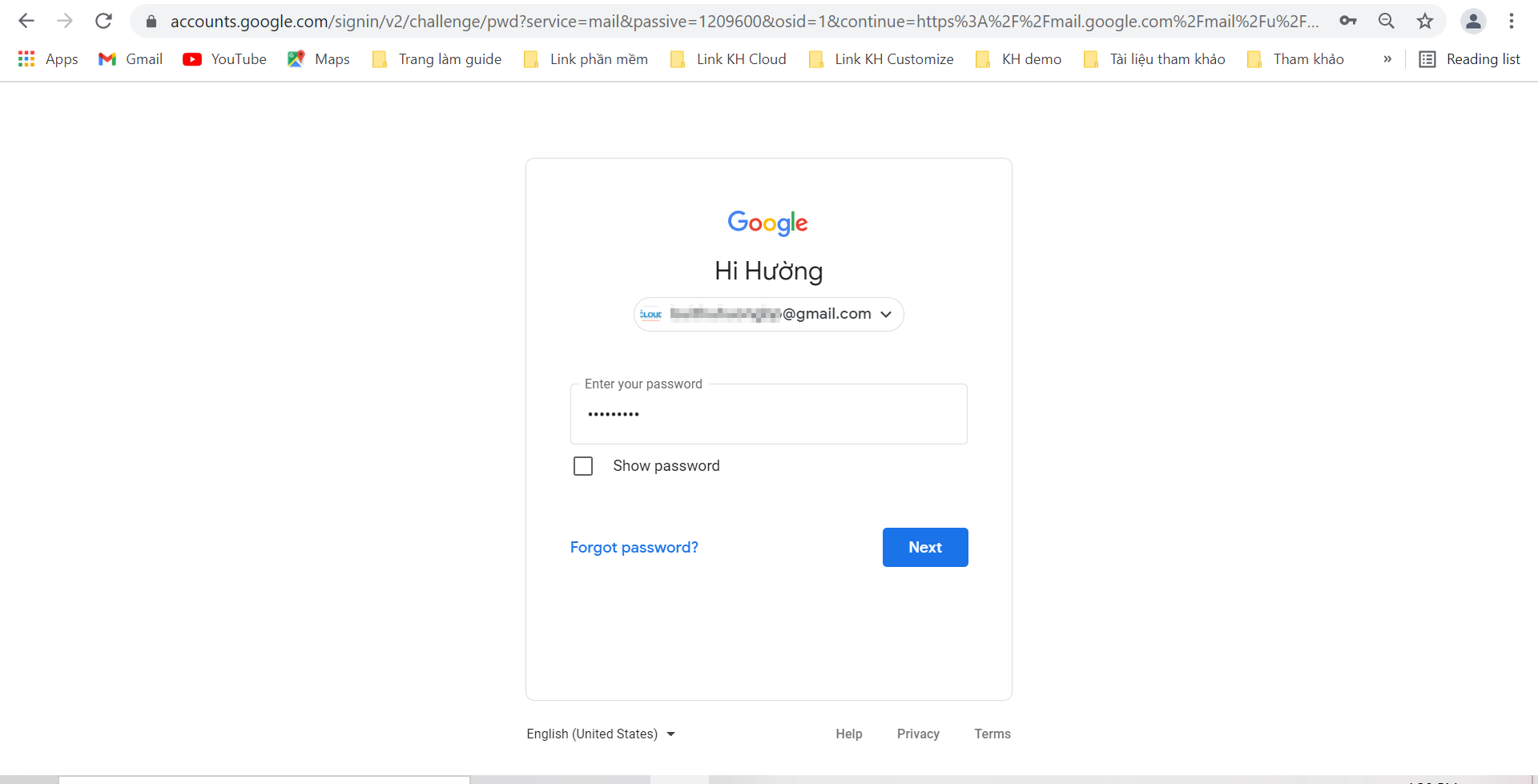1538x784 pixels.
Task: Open the Privacy footer link
Action: tap(918, 734)
